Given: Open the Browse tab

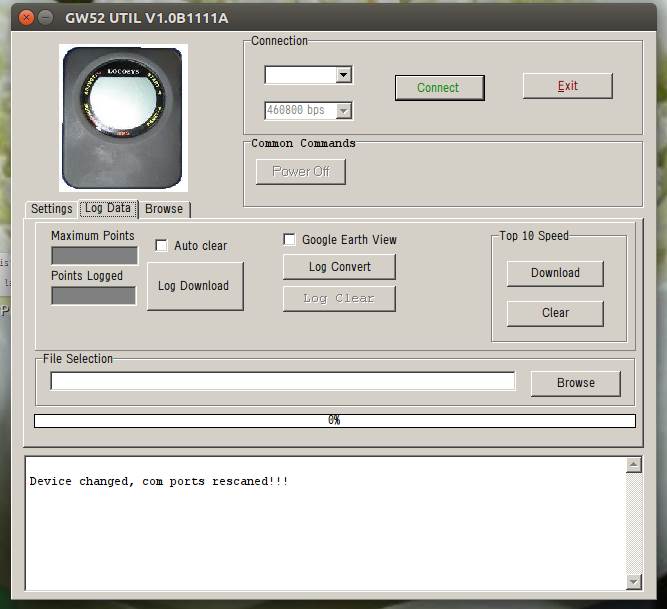Looking at the screenshot, I should coord(164,209).
